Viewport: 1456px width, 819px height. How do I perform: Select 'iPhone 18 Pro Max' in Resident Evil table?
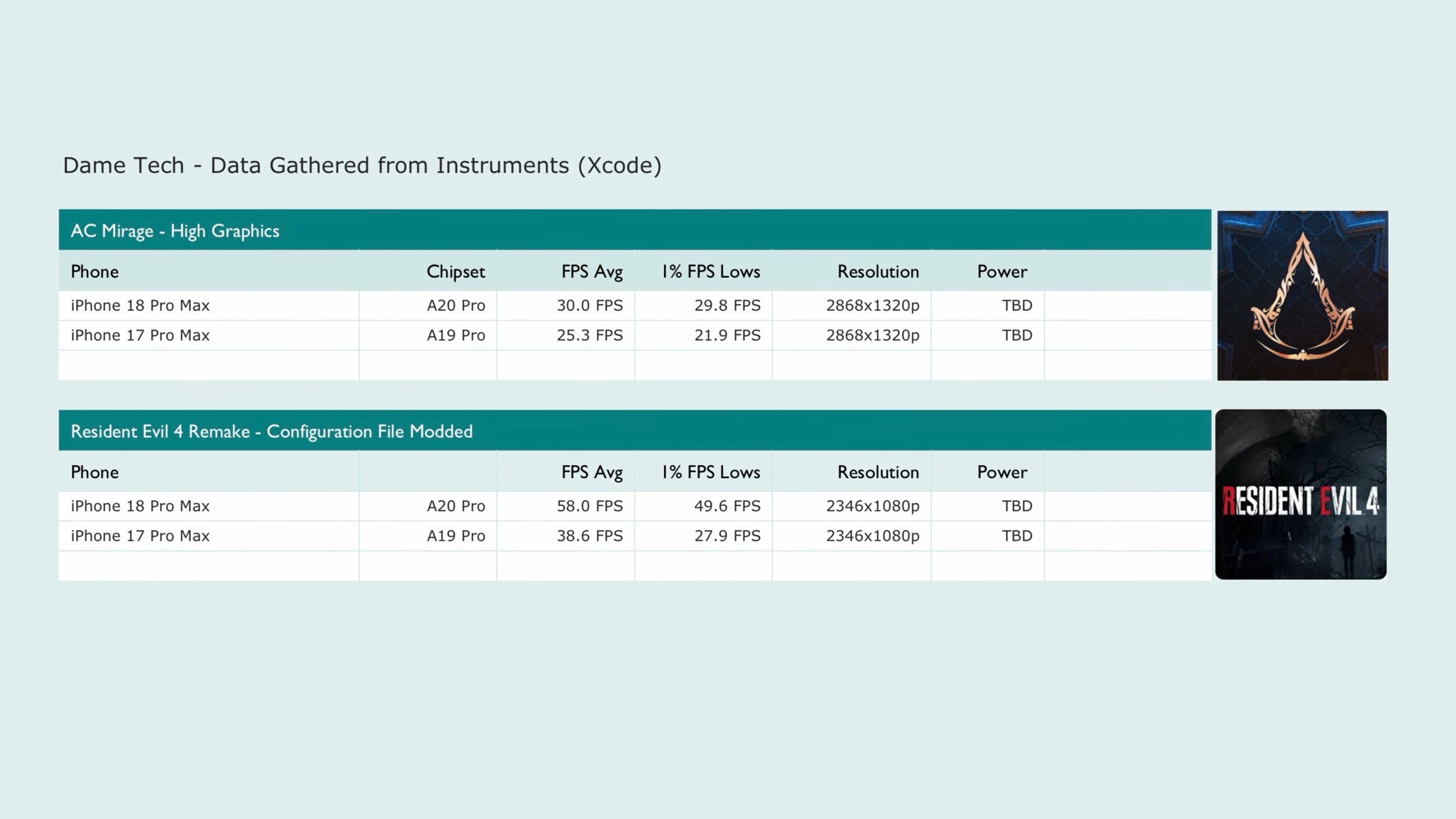(140, 506)
